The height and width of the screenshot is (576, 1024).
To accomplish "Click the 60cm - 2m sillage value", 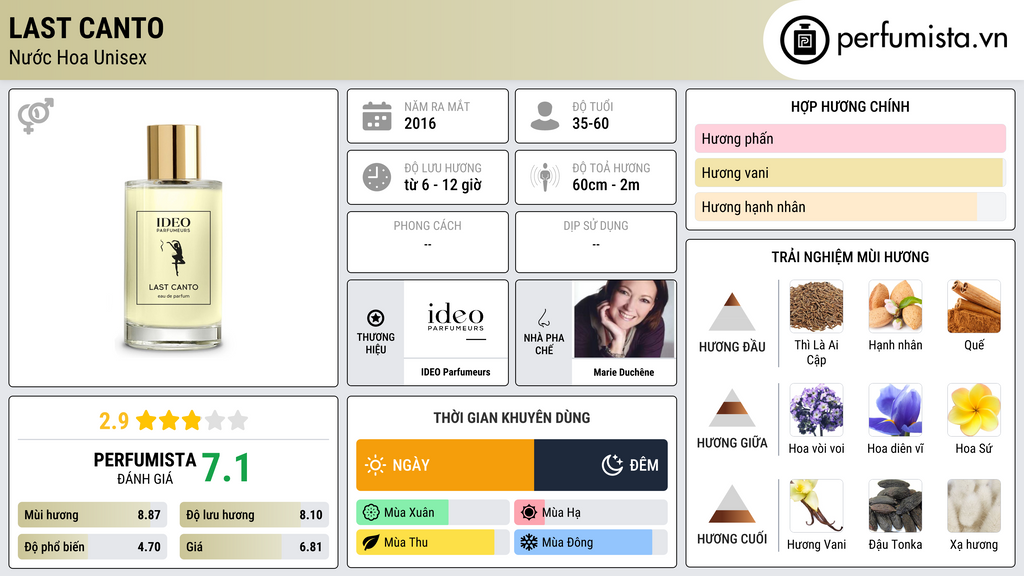I will (x=606, y=185).
